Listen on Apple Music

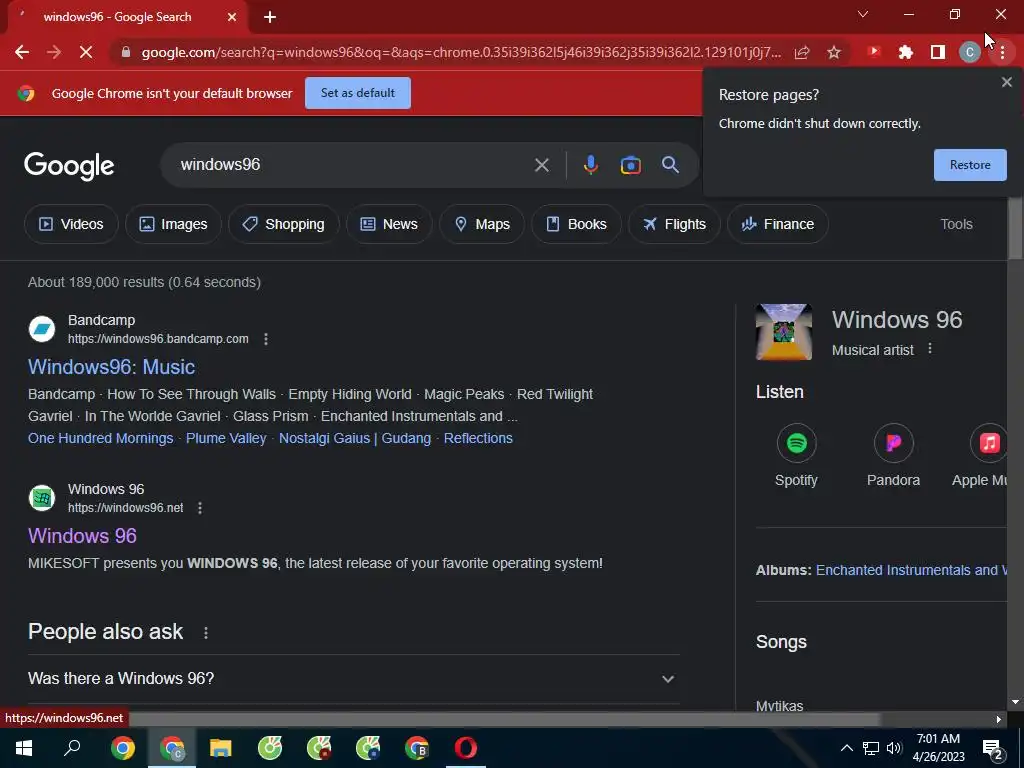(x=982, y=456)
